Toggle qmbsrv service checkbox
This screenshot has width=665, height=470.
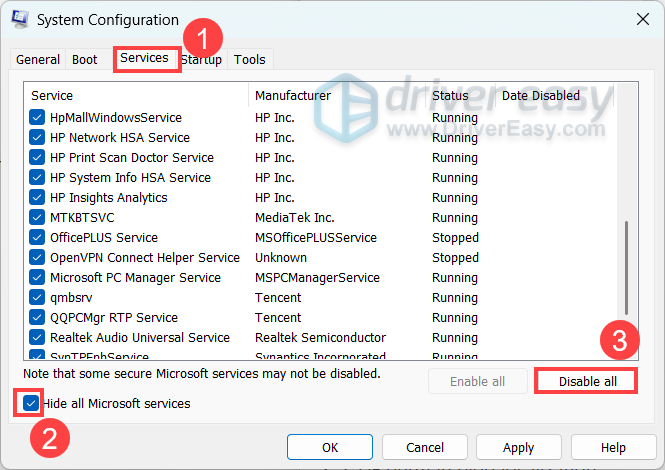(x=37, y=297)
